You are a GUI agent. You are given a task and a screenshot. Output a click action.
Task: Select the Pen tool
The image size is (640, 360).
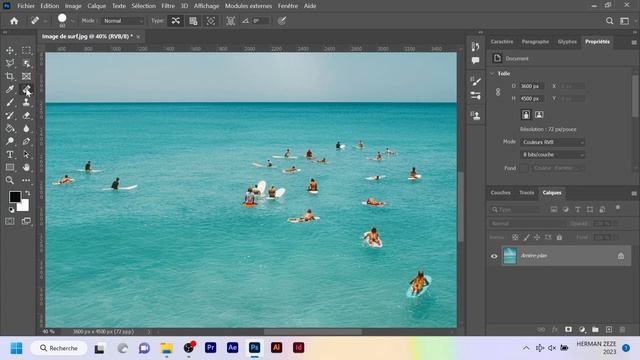(x=26, y=142)
